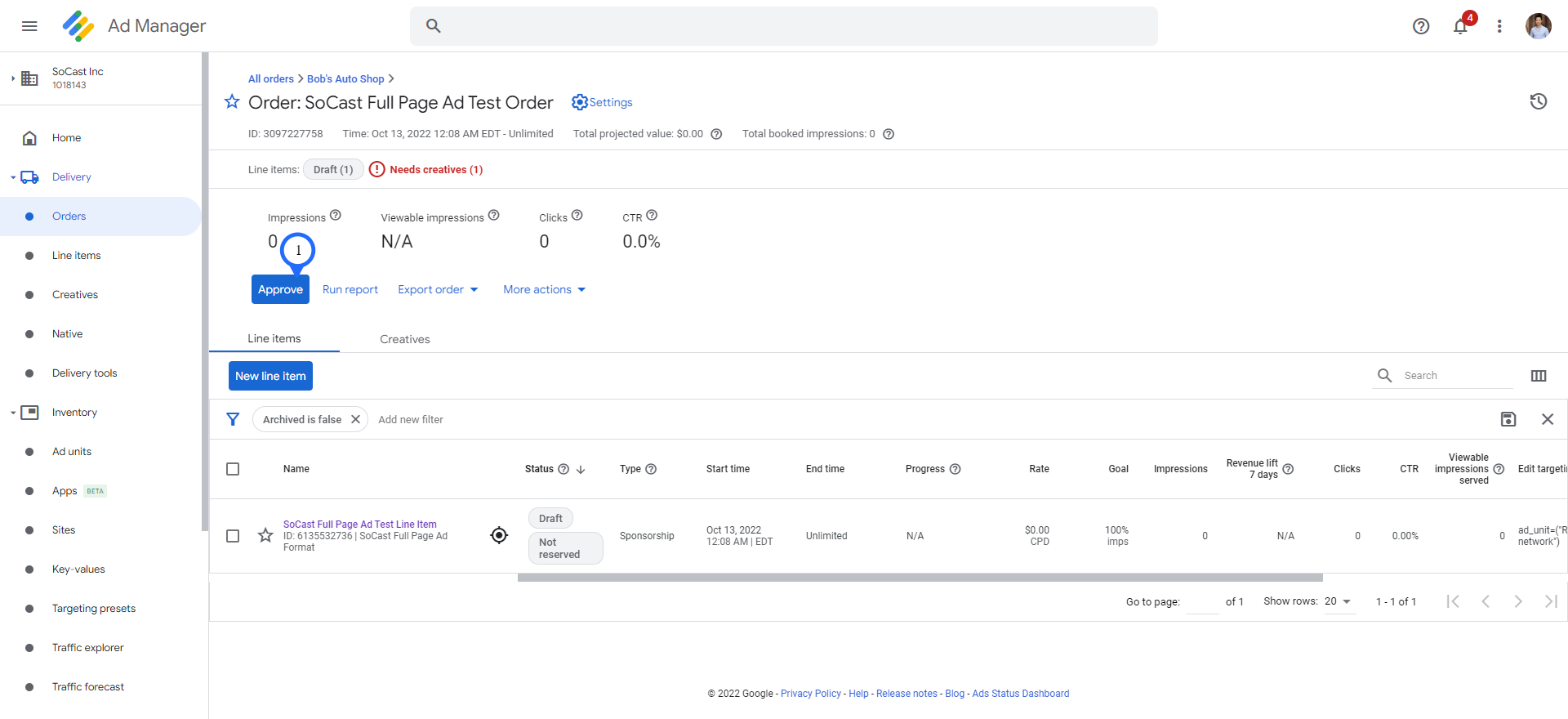Open Bob's Auto Shop breadcrumb link
Image resolution: width=1568 pixels, height=719 pixels.
tap(345, 79)
